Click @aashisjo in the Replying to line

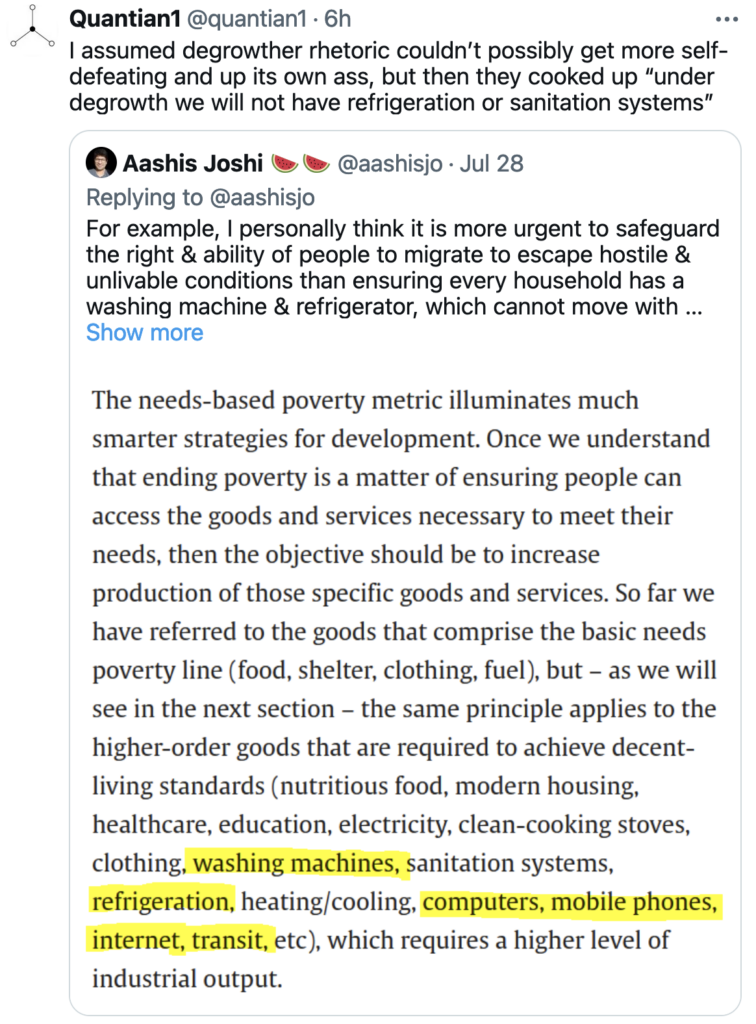click(x=282, y=195)
